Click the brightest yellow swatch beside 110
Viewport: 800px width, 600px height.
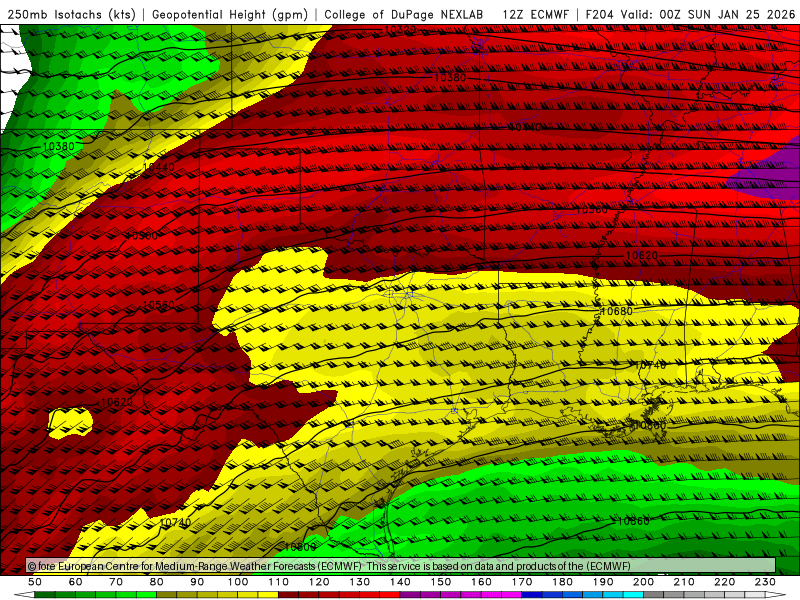[x=268, y=595]
